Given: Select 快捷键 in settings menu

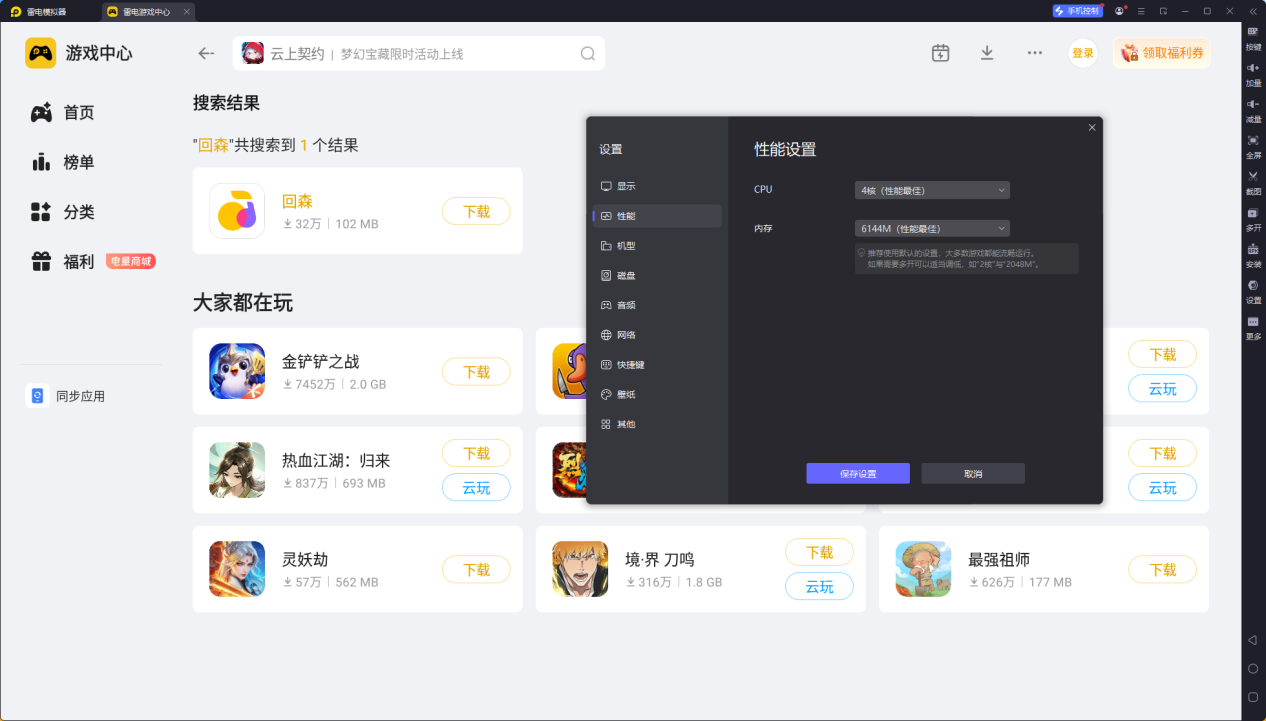Looking at the screenshot, I should coord(657,365).
